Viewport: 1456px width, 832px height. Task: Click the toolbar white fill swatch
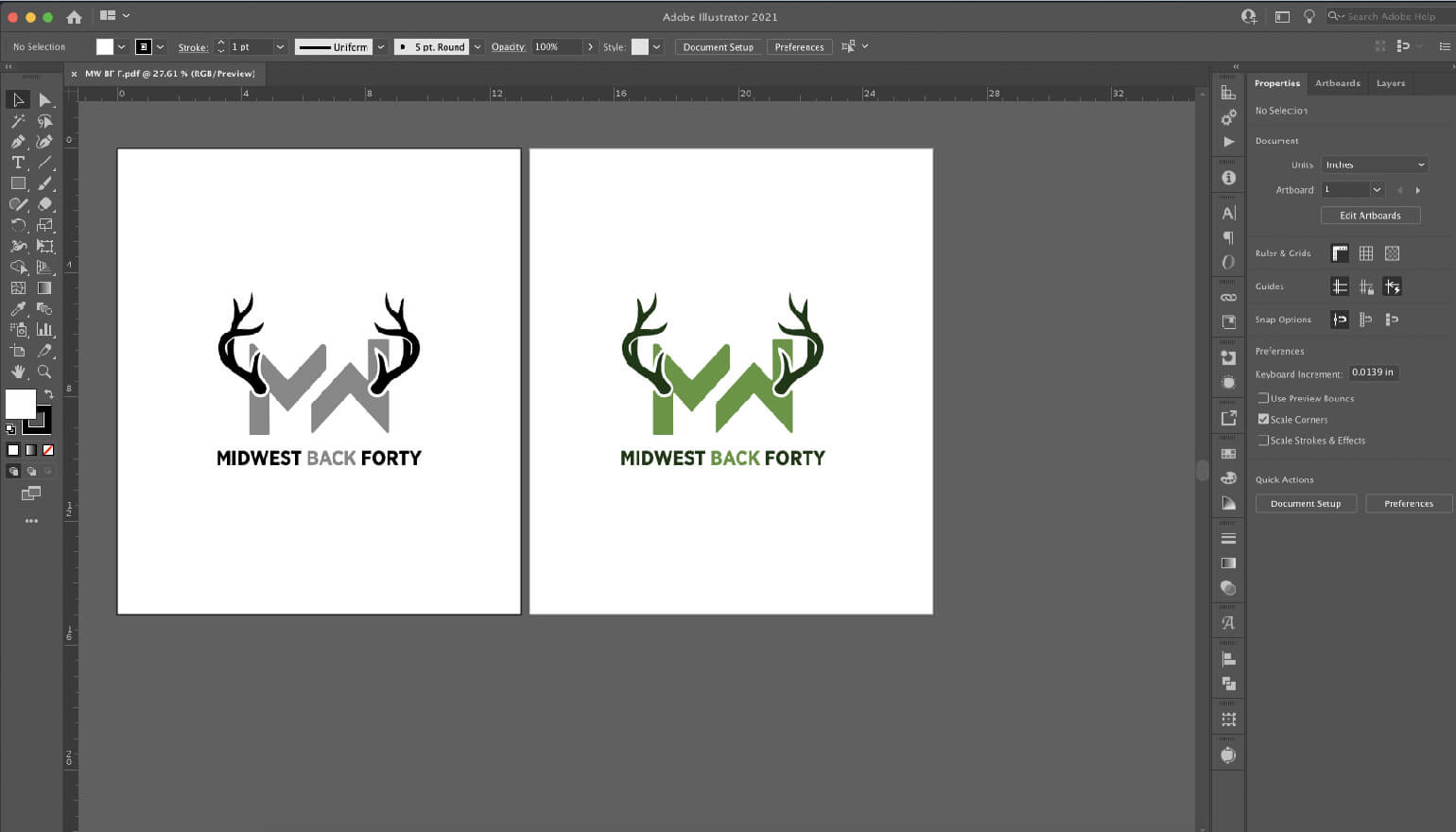pos(20,404)
